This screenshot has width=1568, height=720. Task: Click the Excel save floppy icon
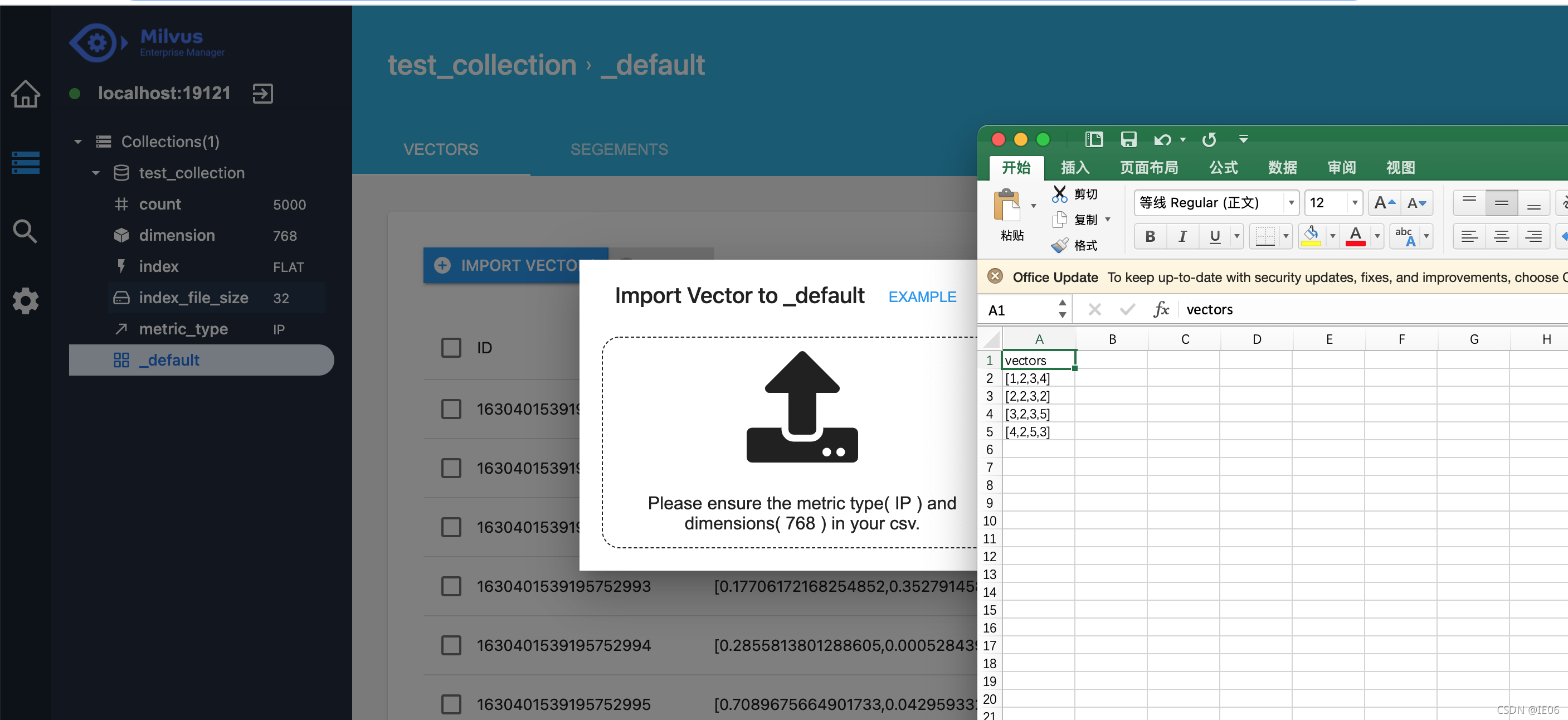(1128, 139)
